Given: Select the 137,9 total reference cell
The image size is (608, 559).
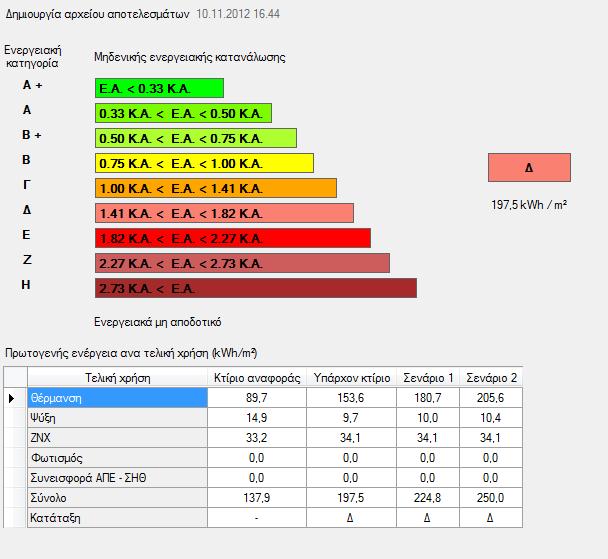Looking at the screenshot, I should (257, 498).
